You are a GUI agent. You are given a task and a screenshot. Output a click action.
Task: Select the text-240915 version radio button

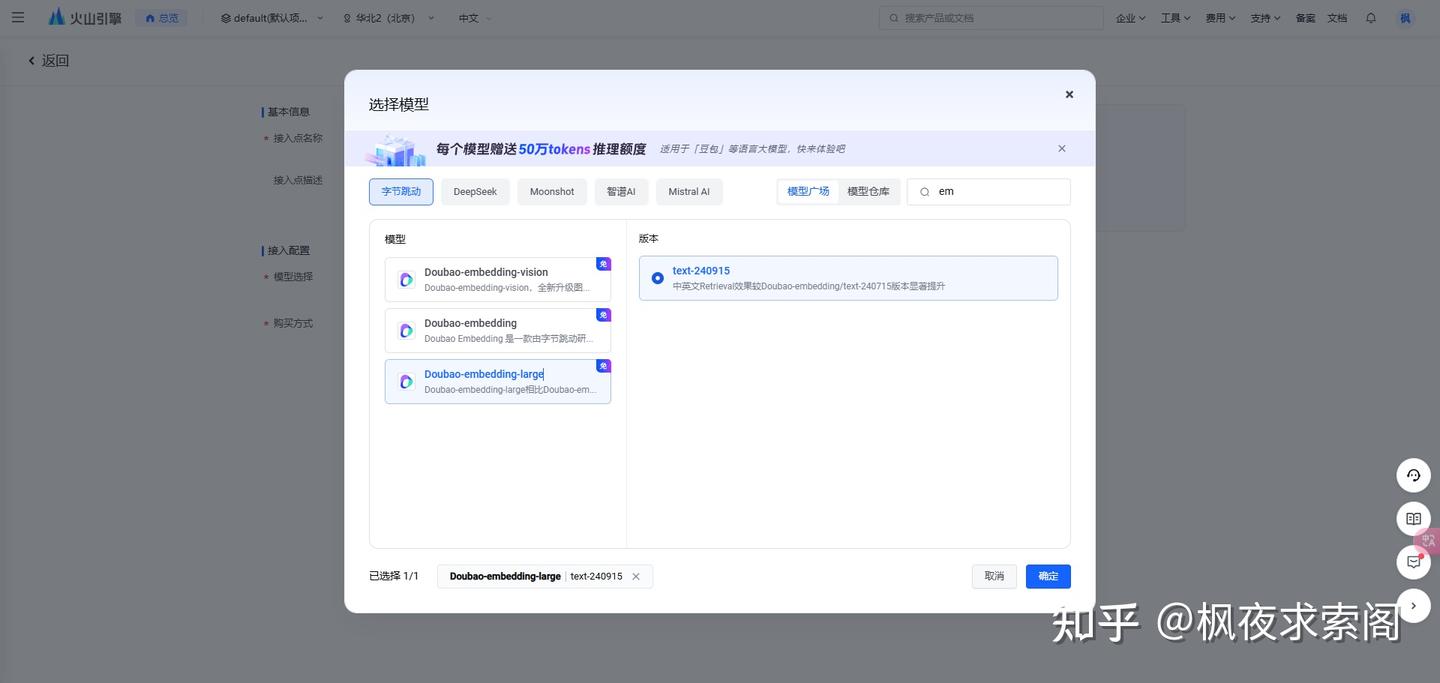click(x=657, y=277)
